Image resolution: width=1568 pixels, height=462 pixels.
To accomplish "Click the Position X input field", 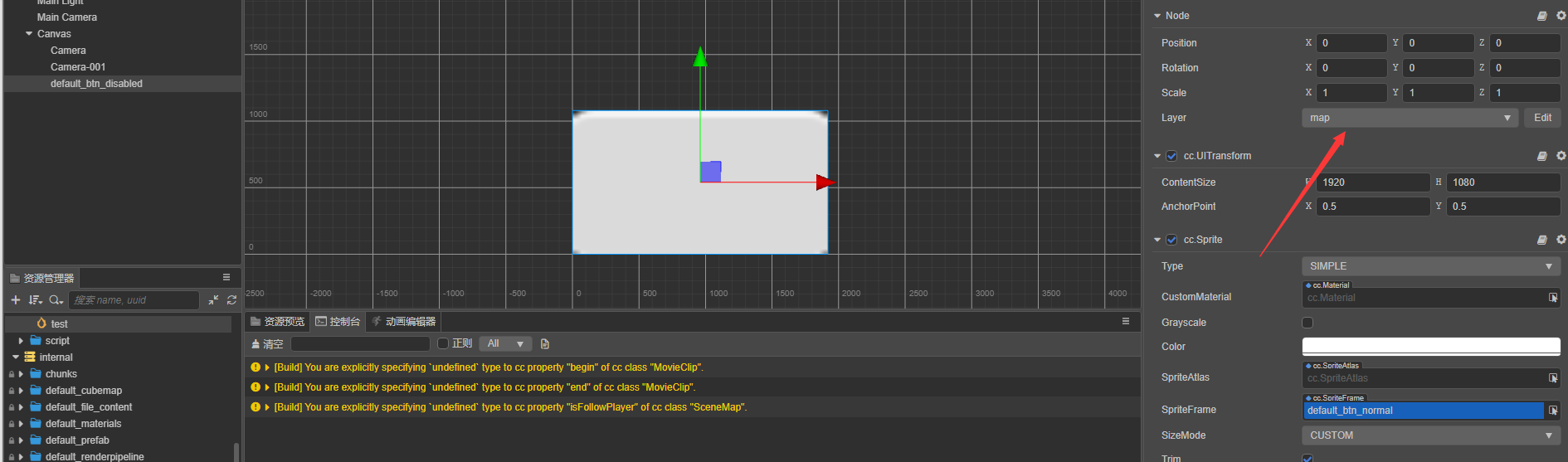I will [x=1351, y=43].
